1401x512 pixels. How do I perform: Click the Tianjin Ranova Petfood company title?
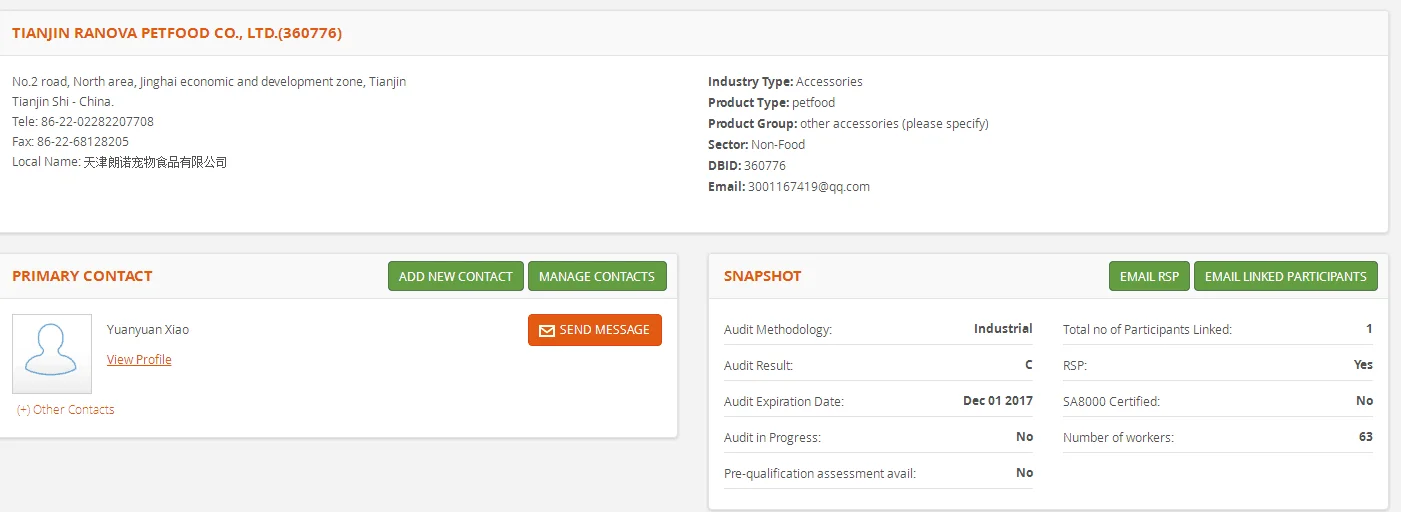pos(177,33)
